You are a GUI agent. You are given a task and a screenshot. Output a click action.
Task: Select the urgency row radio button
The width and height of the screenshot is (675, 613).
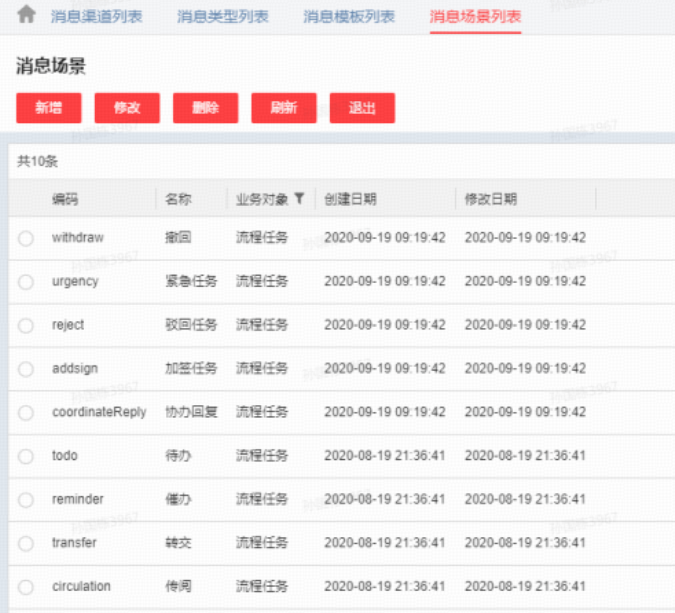[x=26, y=282]
